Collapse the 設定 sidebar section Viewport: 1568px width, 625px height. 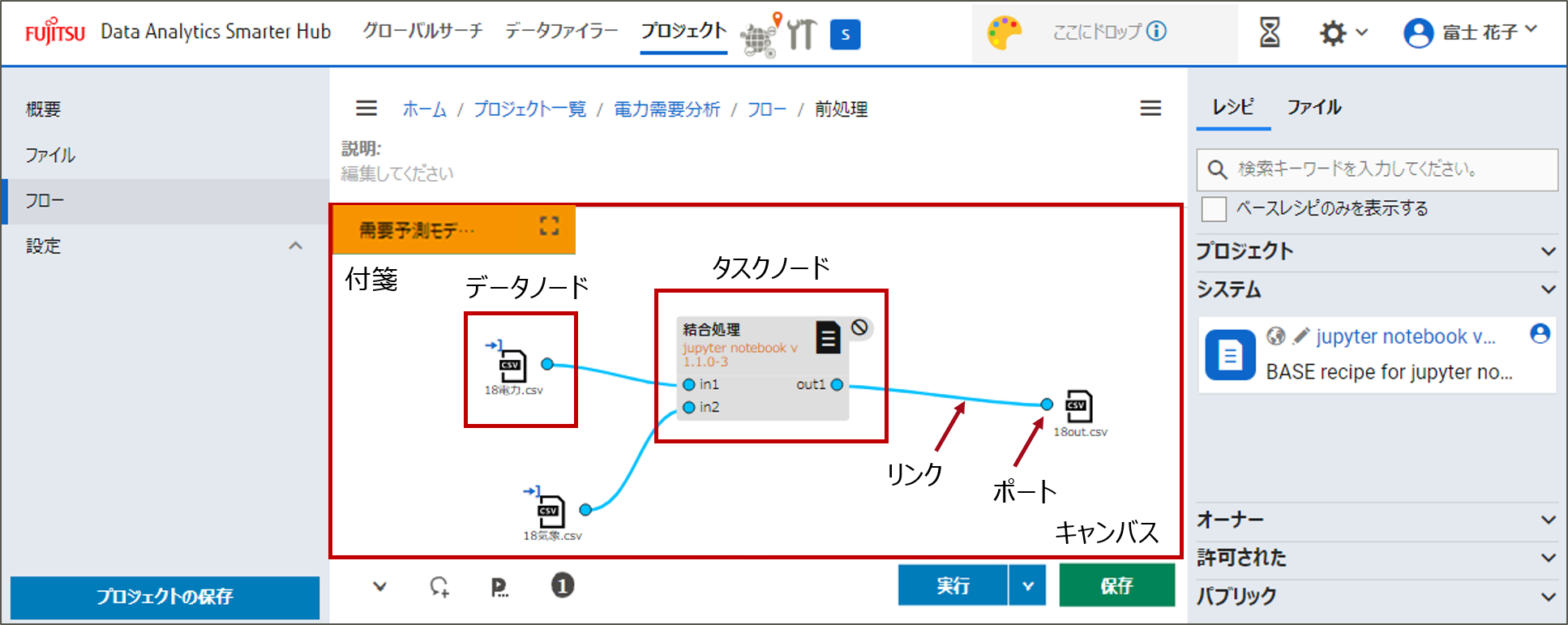pyautogui.click(x=296, y=246)
